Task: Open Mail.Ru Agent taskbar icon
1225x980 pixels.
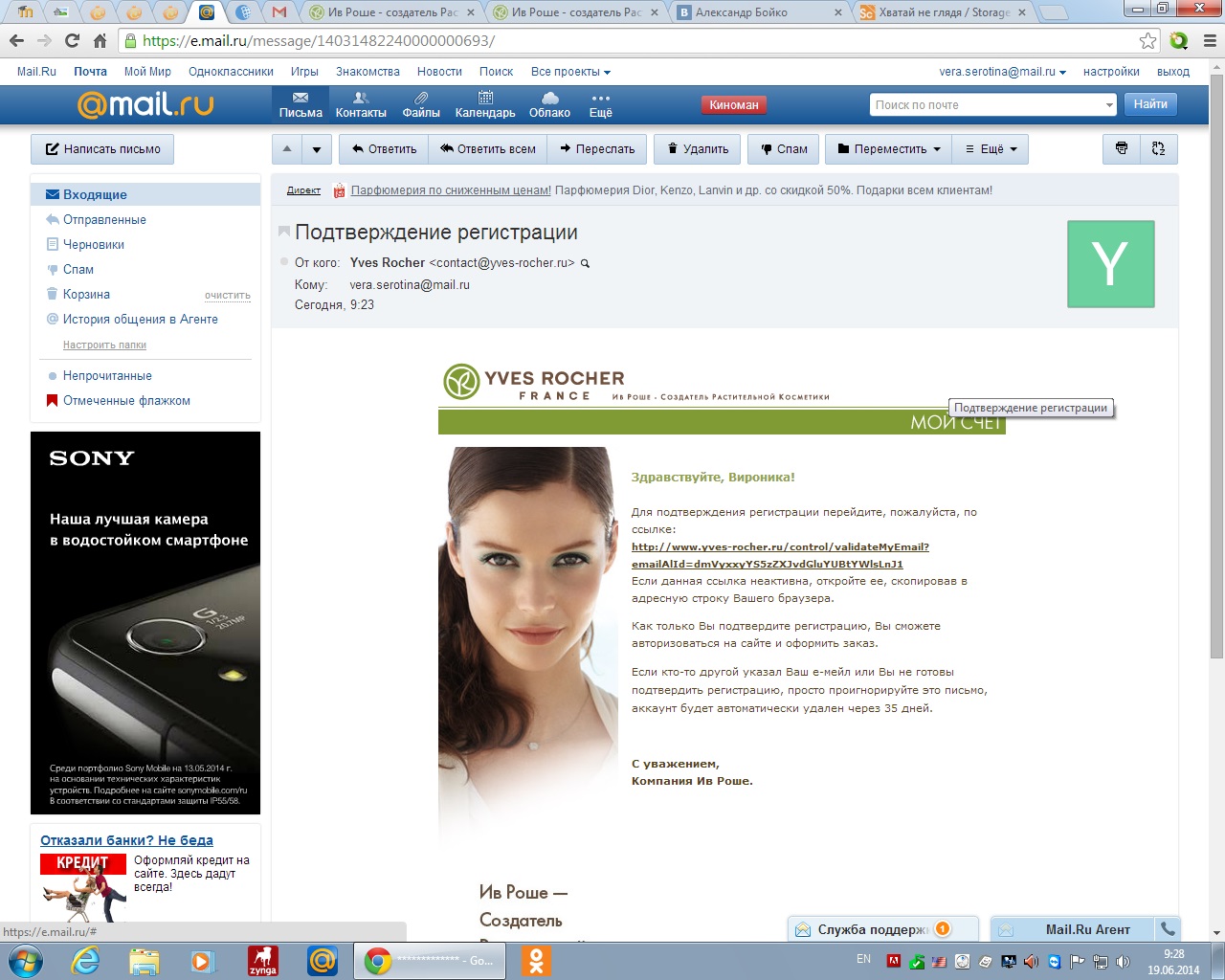Action: pos(322,961)
